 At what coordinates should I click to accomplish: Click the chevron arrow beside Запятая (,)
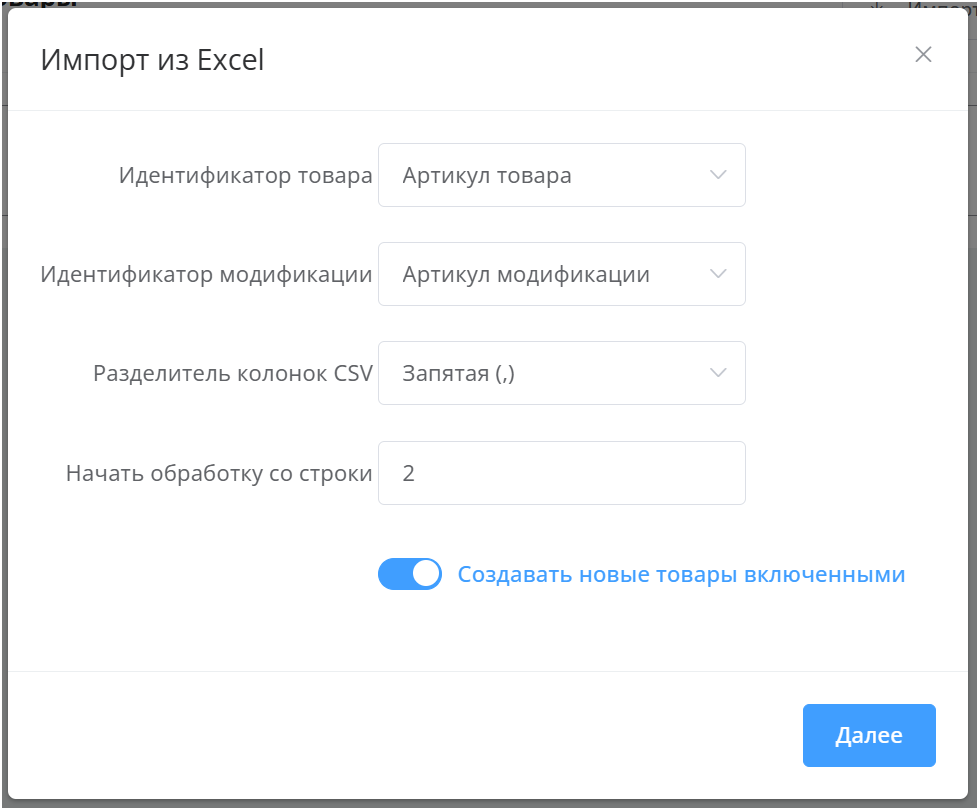(x=717, y=373)
